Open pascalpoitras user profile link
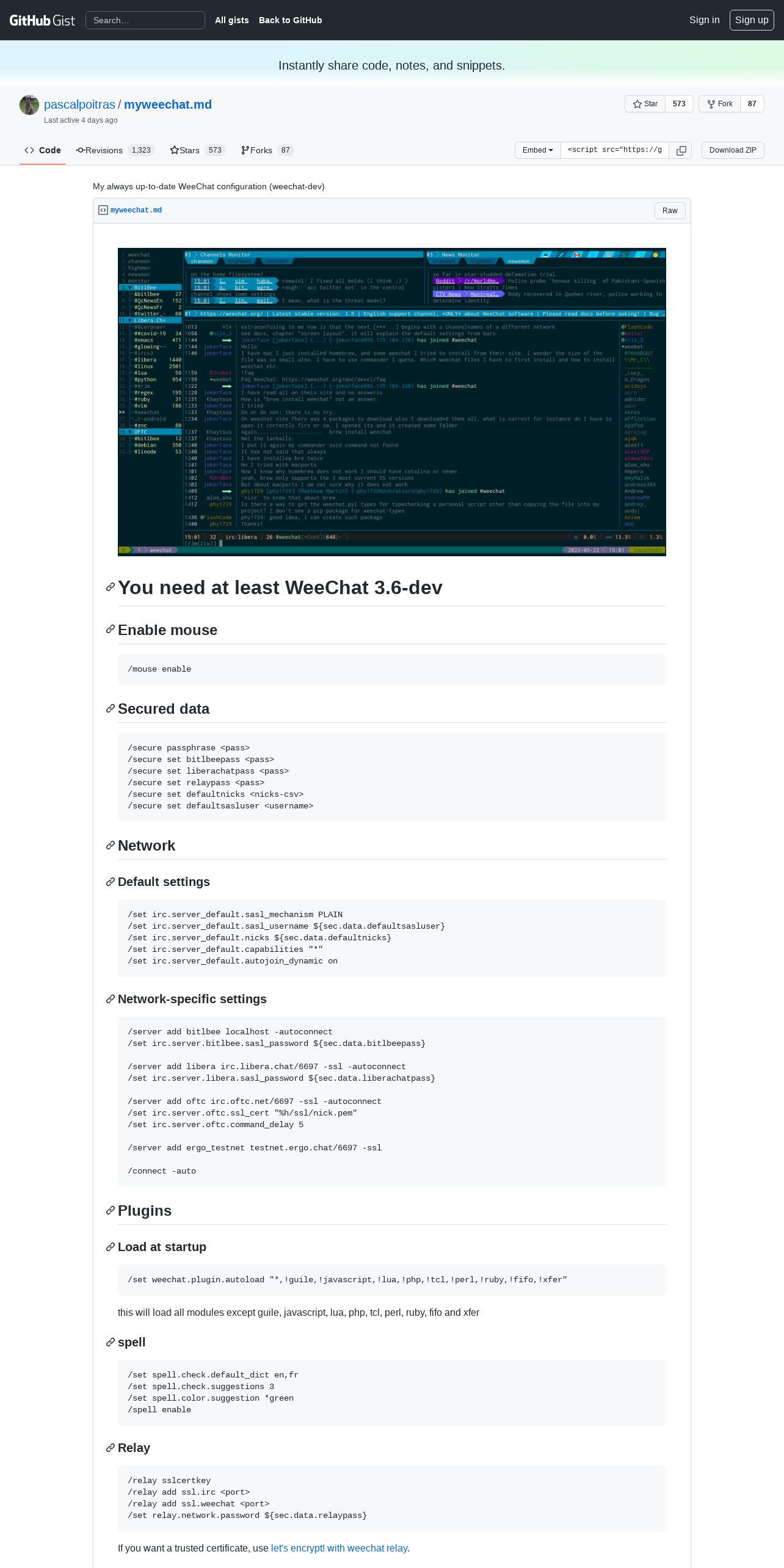Viewport: 784px width, 1568px height. 79,104
